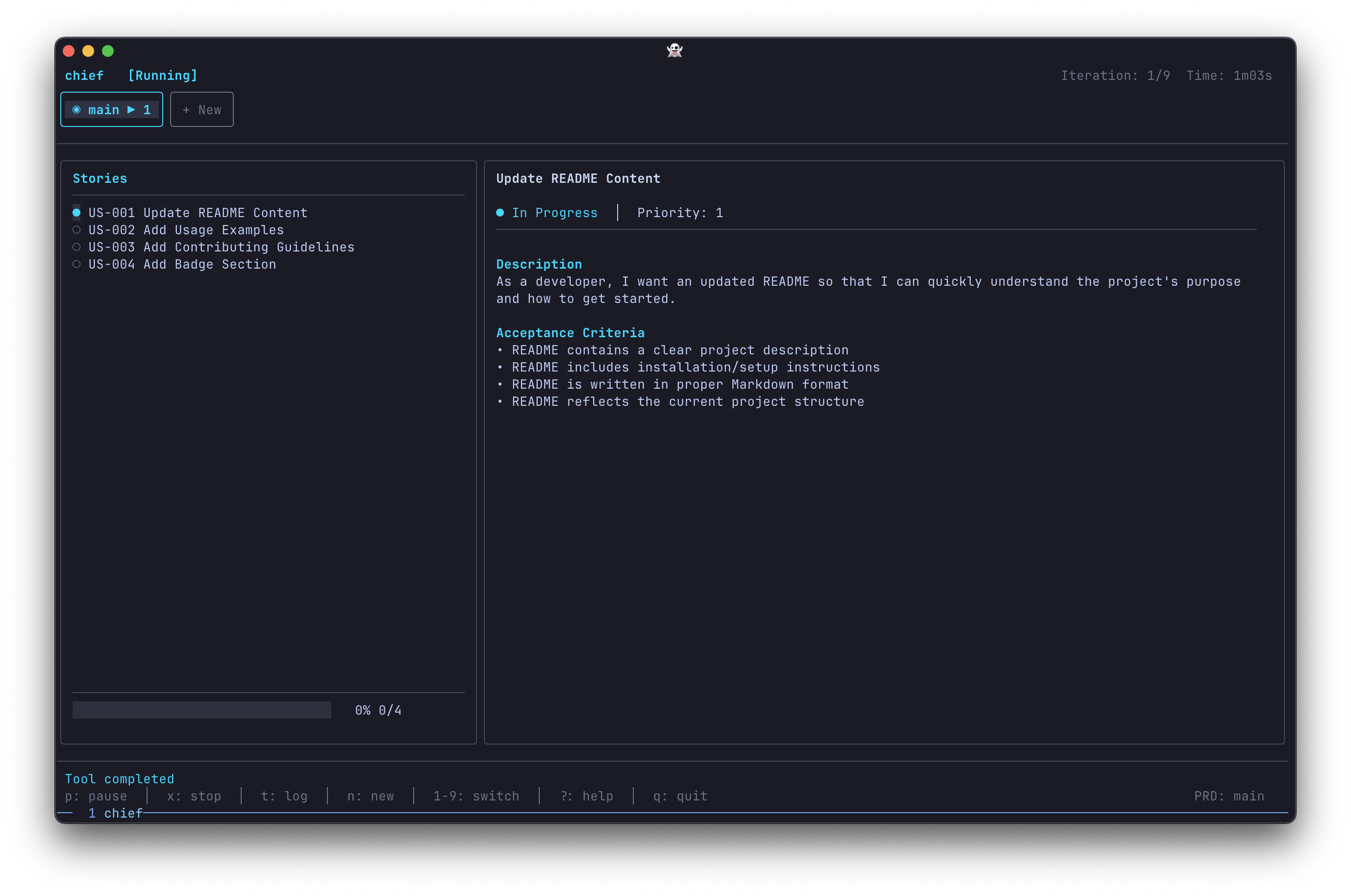Select empty circle beside US-002

pos(76,230)
